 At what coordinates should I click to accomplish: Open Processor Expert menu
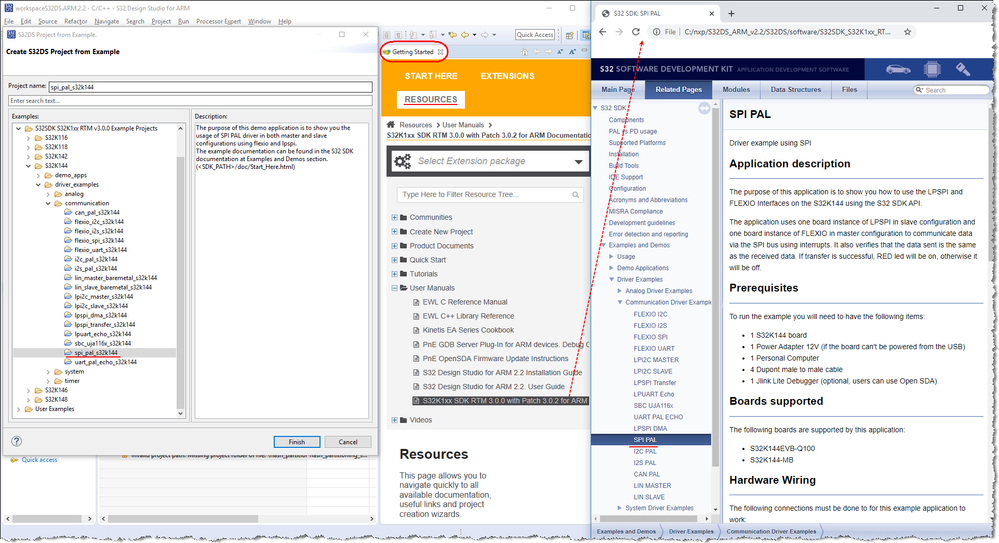point(219,21)
